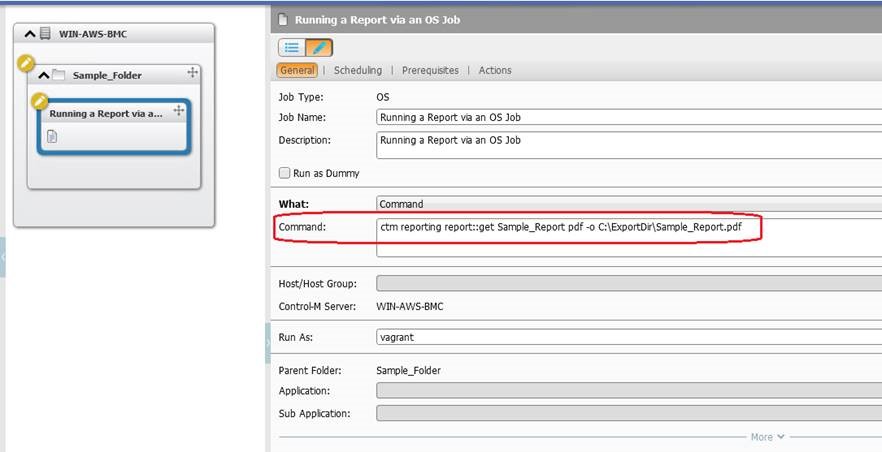The image size is (882, 452).
Task: Collapse the WIN-AWS-BMC server container
Action: [x=29, y=34]
